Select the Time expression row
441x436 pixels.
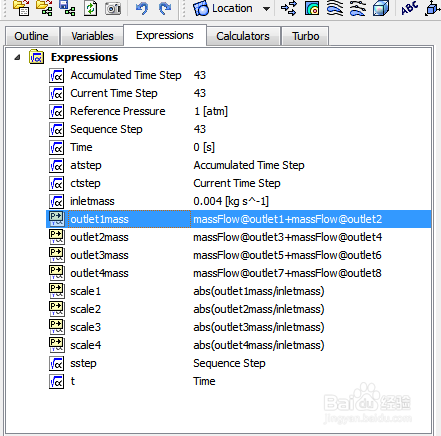pos(81,147)
